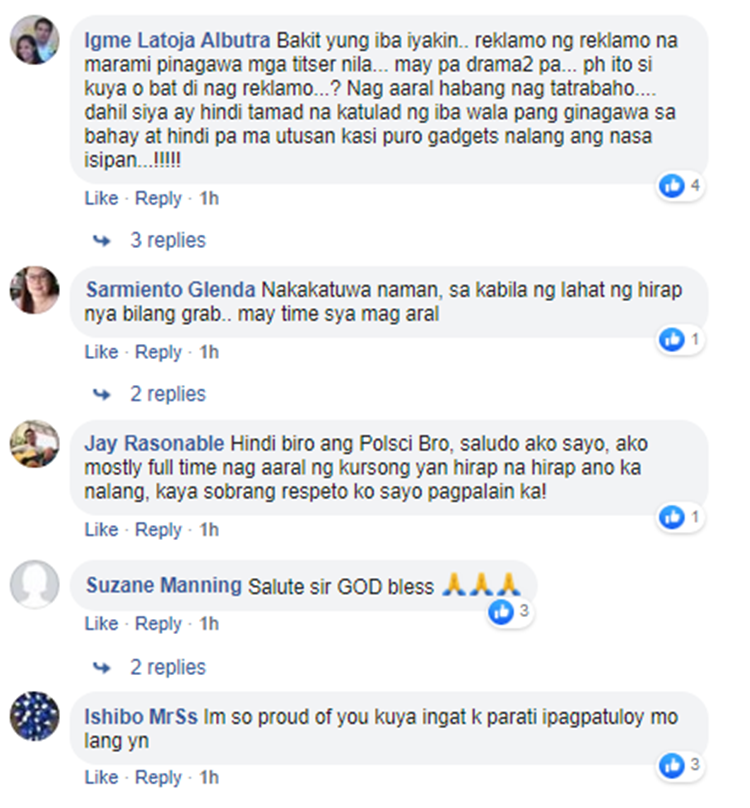
Task: Click the 1h timestamp on Igme Latoja's comment
Action: tap(209, 198)
